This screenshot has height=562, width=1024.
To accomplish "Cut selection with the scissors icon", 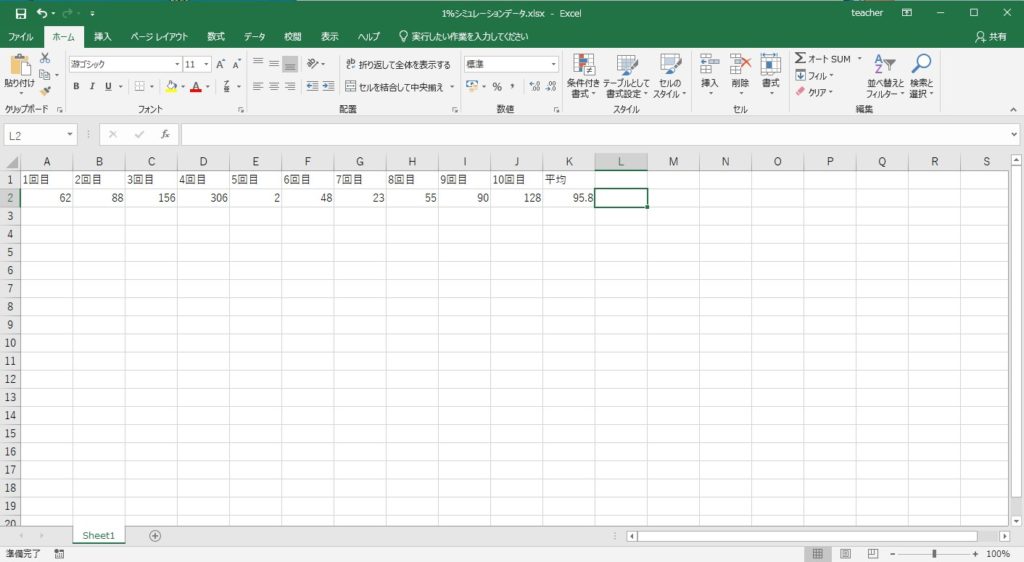I will pos(45,59).
